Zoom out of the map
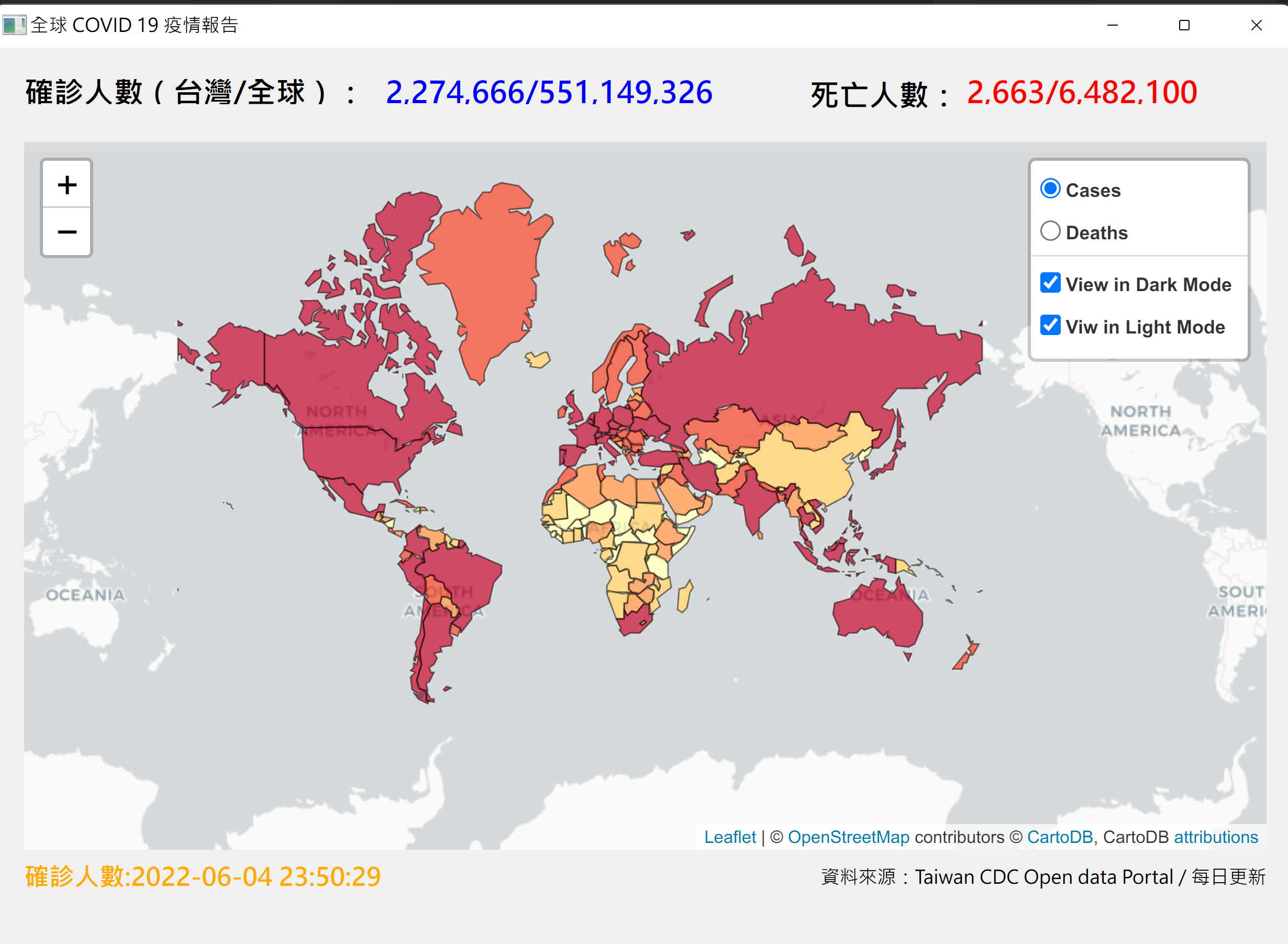The image size is (1288, 944). [67, 232]
